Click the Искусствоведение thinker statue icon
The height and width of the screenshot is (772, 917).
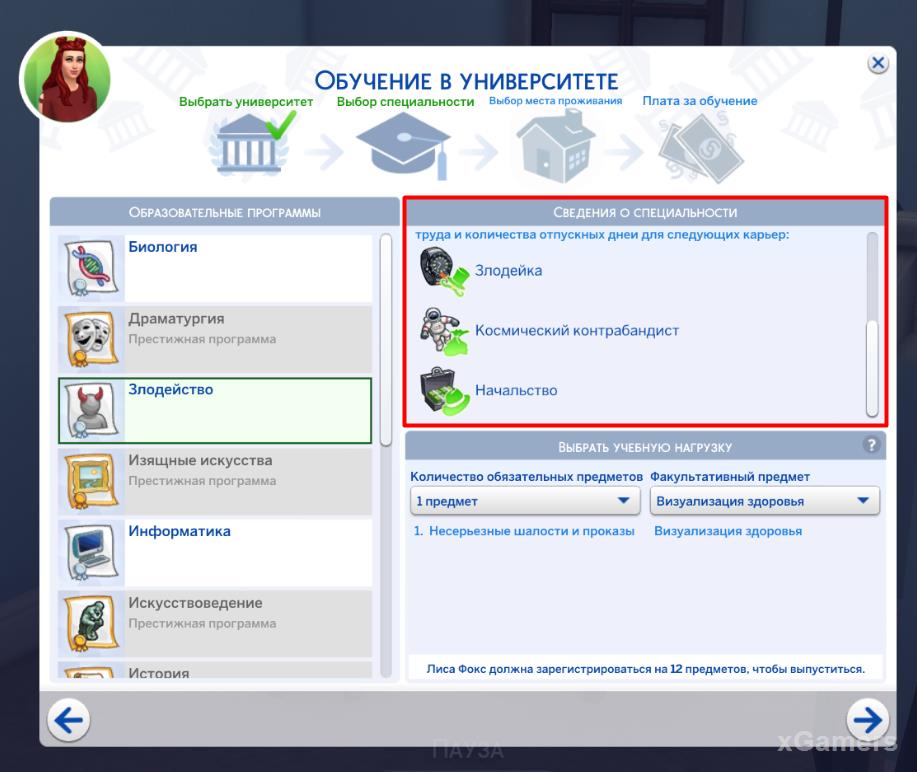tap(91, 623)
